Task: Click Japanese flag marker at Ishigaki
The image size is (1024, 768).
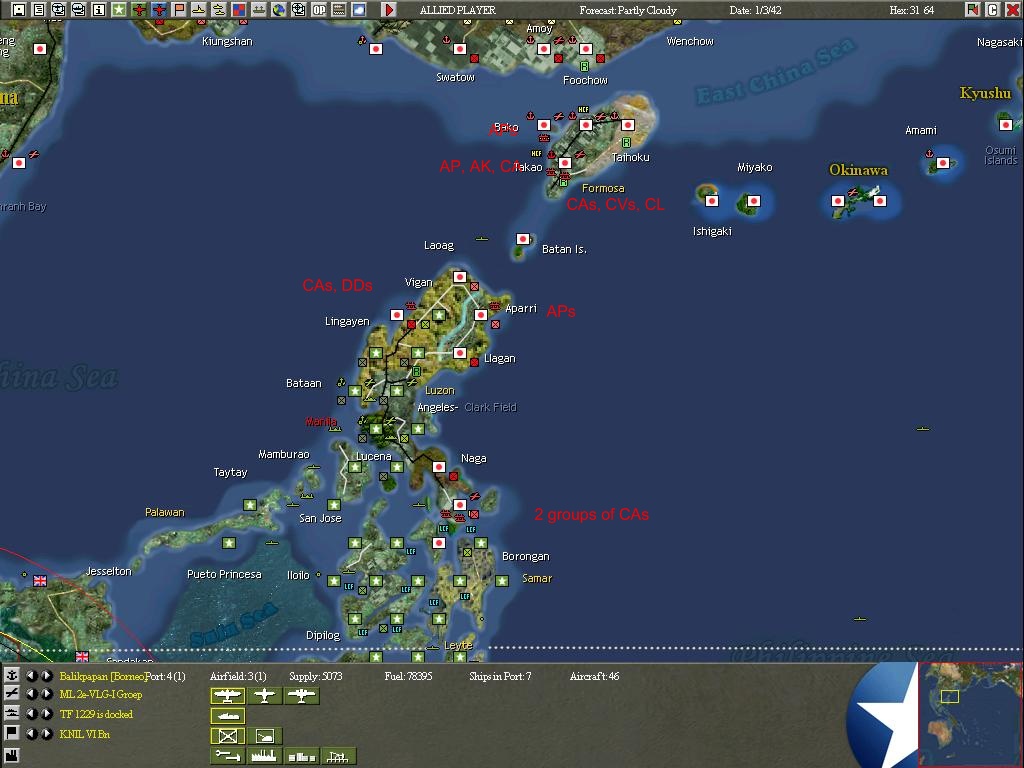Action: click(712, 200)
